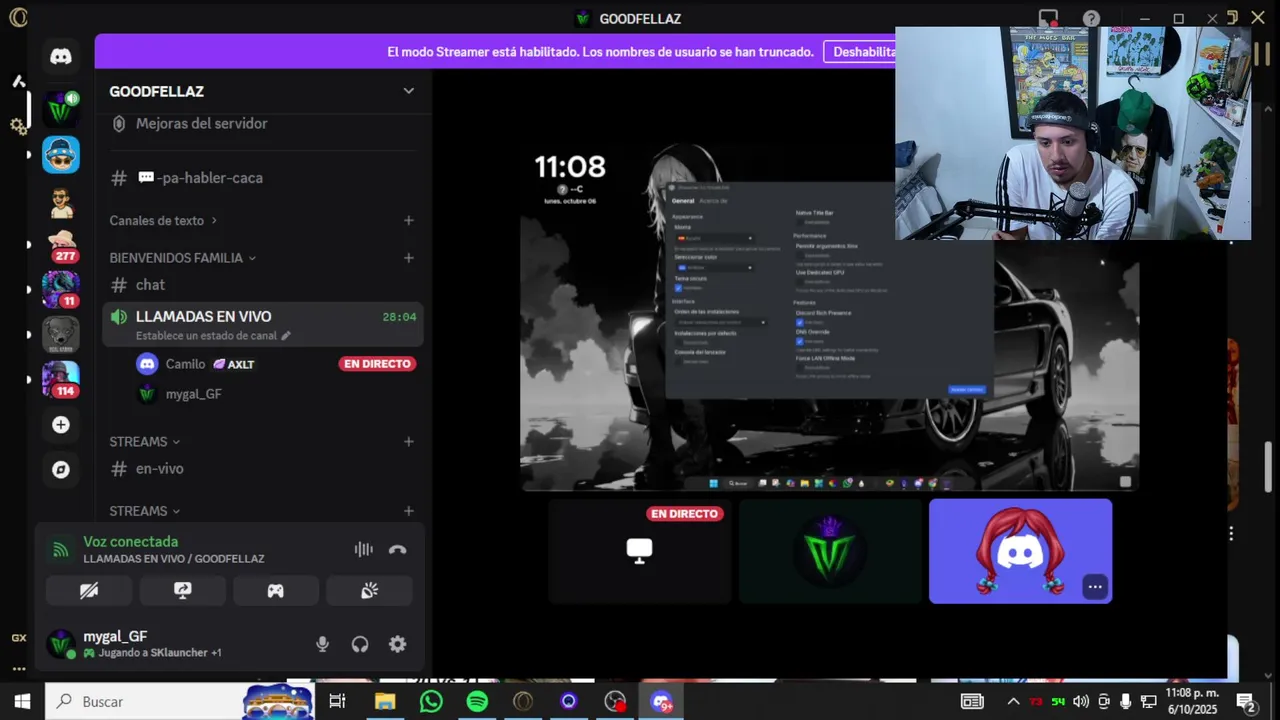Open Windows notification center
1280x720 pixels.
pyautogui.click(x=1247, y=701)
